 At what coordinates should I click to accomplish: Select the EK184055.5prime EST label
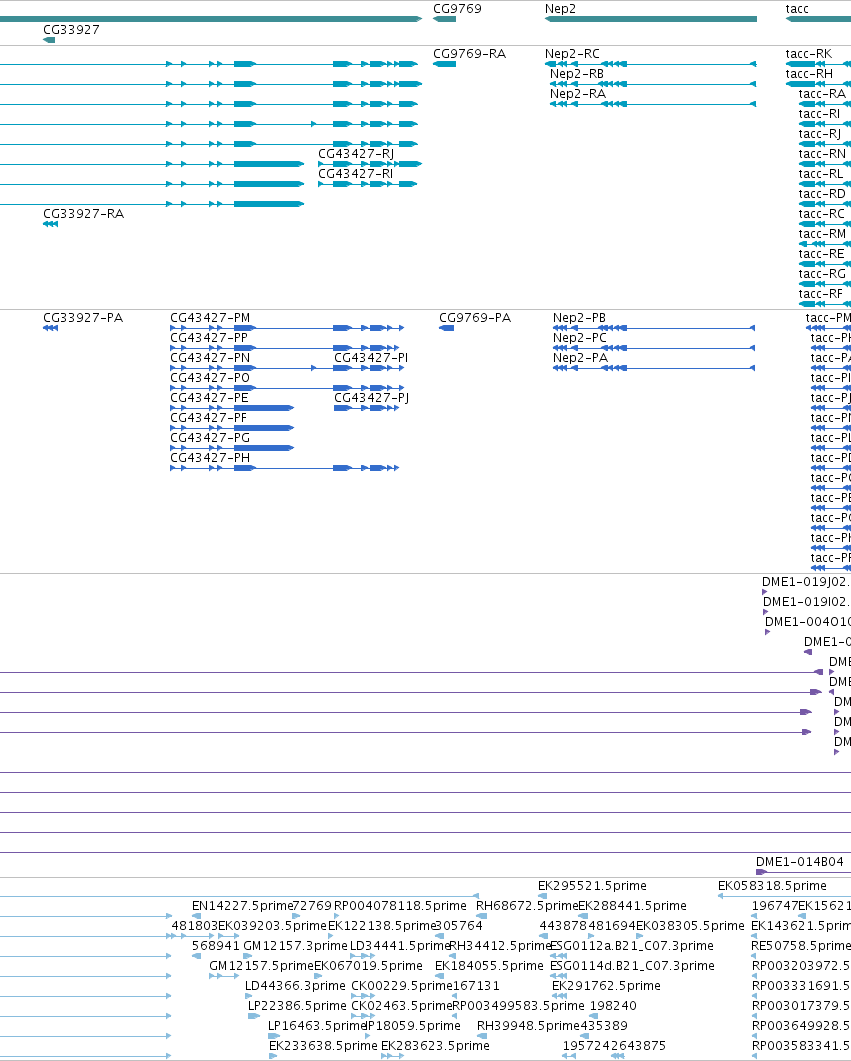(489, 966)
